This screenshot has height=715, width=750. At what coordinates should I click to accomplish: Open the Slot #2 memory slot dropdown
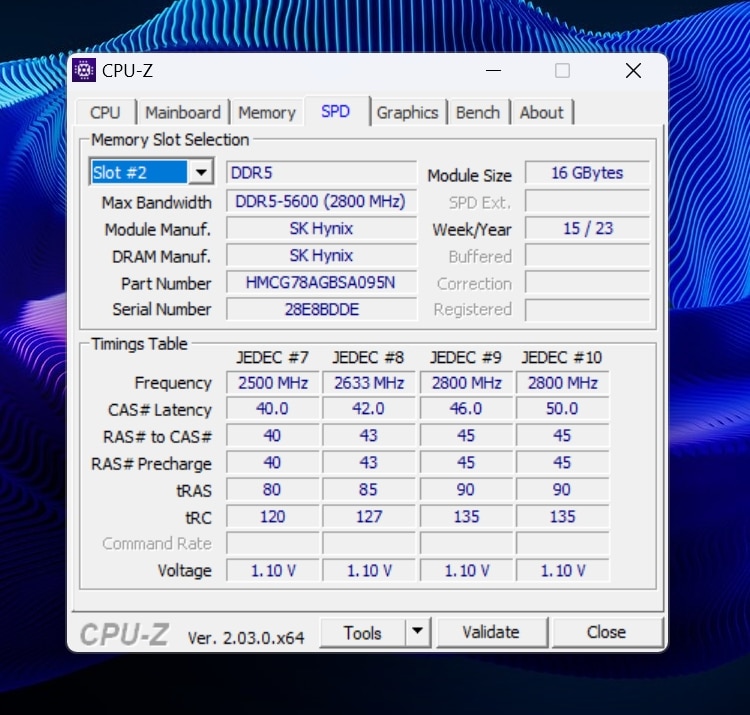[x=201, y=173]
